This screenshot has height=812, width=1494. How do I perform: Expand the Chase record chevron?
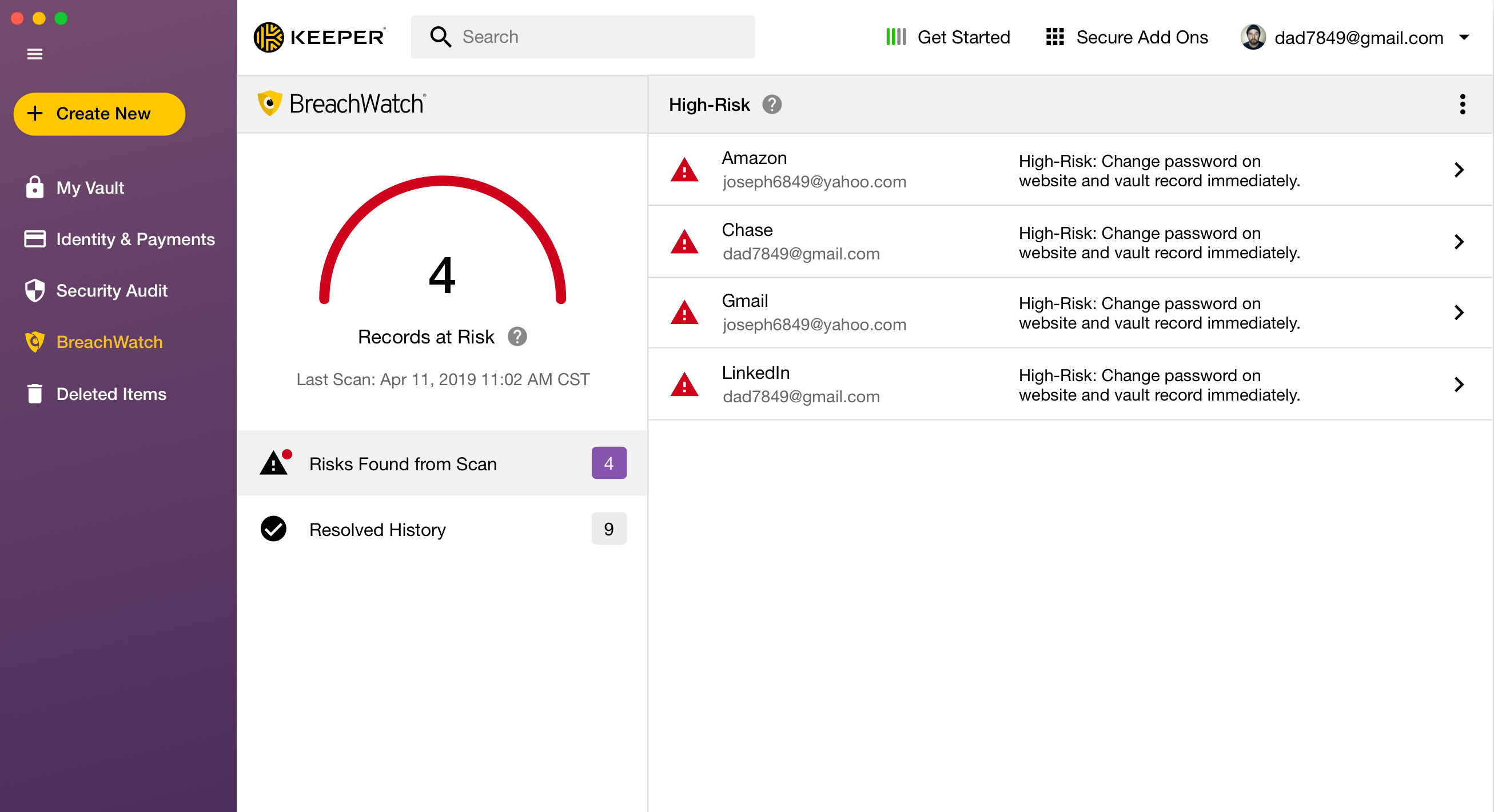pos(1459,242)
